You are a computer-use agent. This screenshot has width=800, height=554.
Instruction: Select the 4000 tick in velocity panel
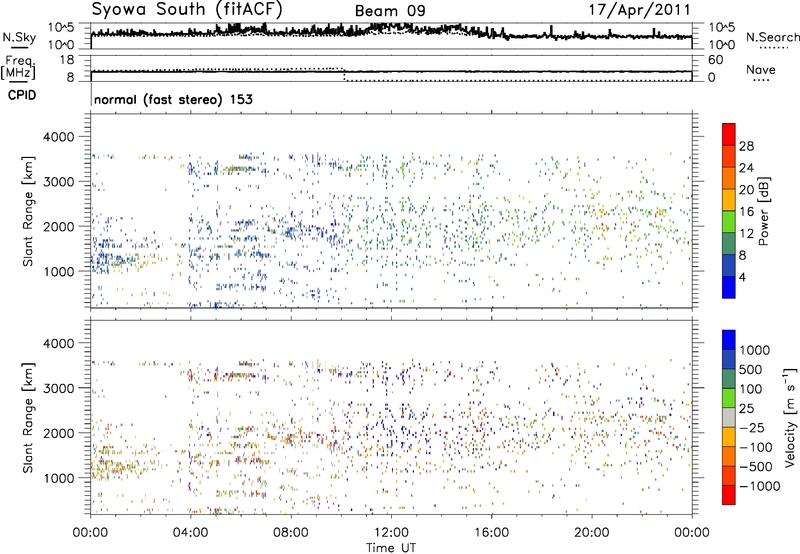(58, 343)
